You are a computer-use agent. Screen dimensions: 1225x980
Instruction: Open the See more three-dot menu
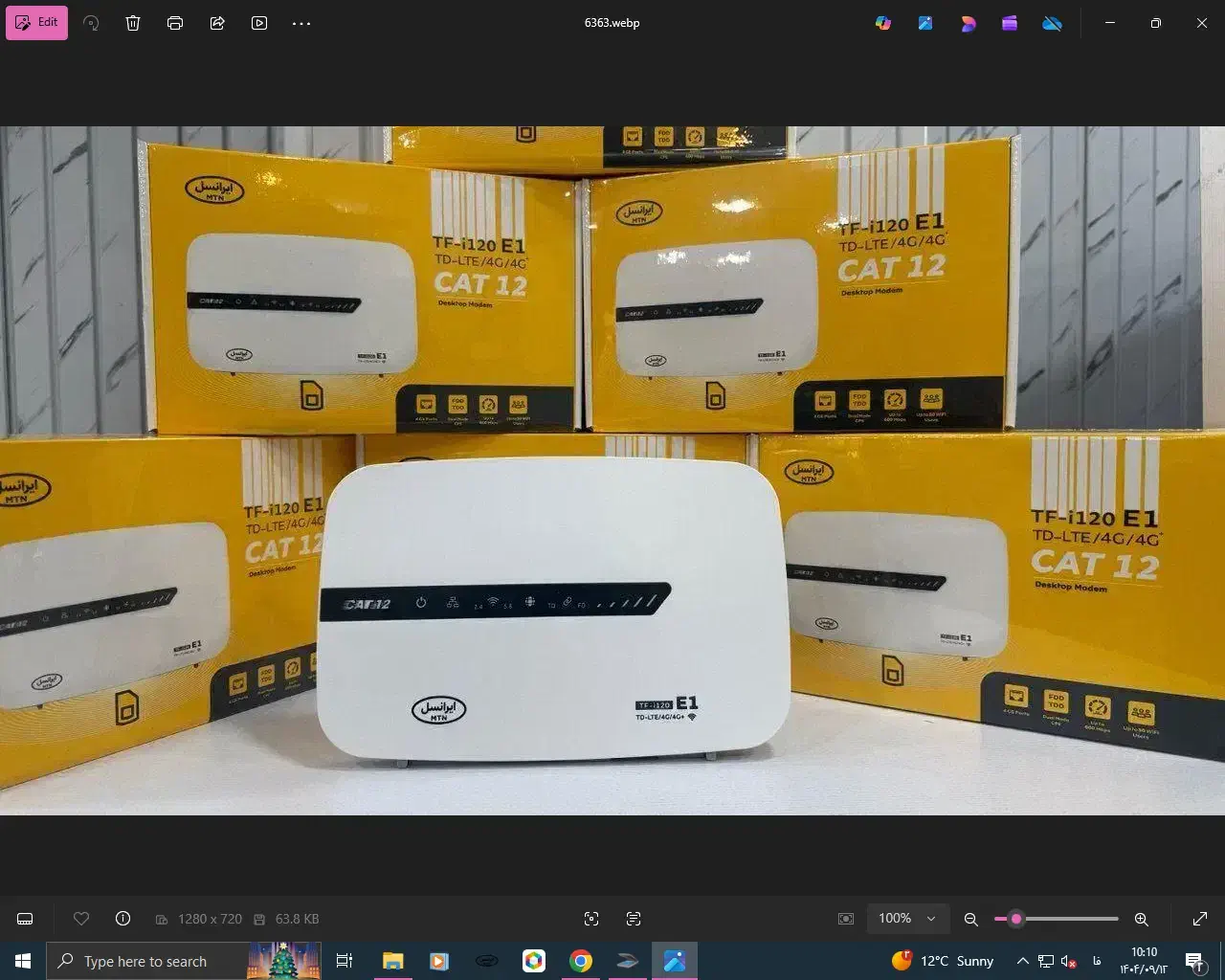click(301, 23)
